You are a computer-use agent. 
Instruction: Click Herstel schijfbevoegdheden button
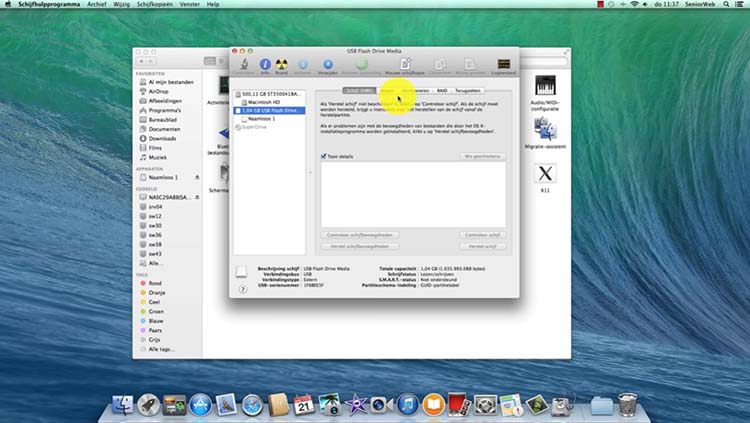coord(360,246)
